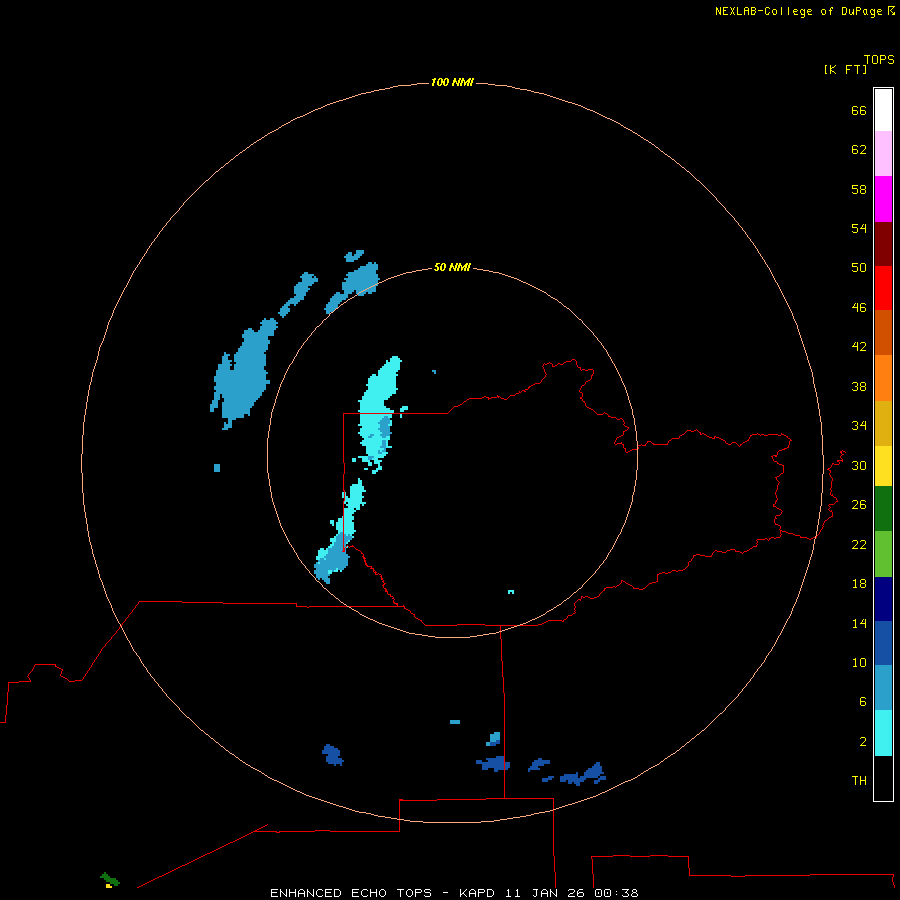
Task: Click the magenta 58 kft legend swatch
Action: point(883,199)
